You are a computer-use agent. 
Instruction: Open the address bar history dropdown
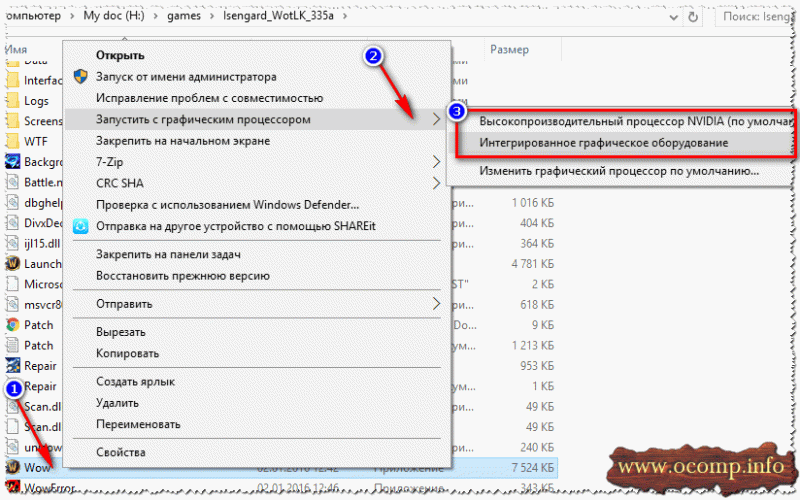673,17
